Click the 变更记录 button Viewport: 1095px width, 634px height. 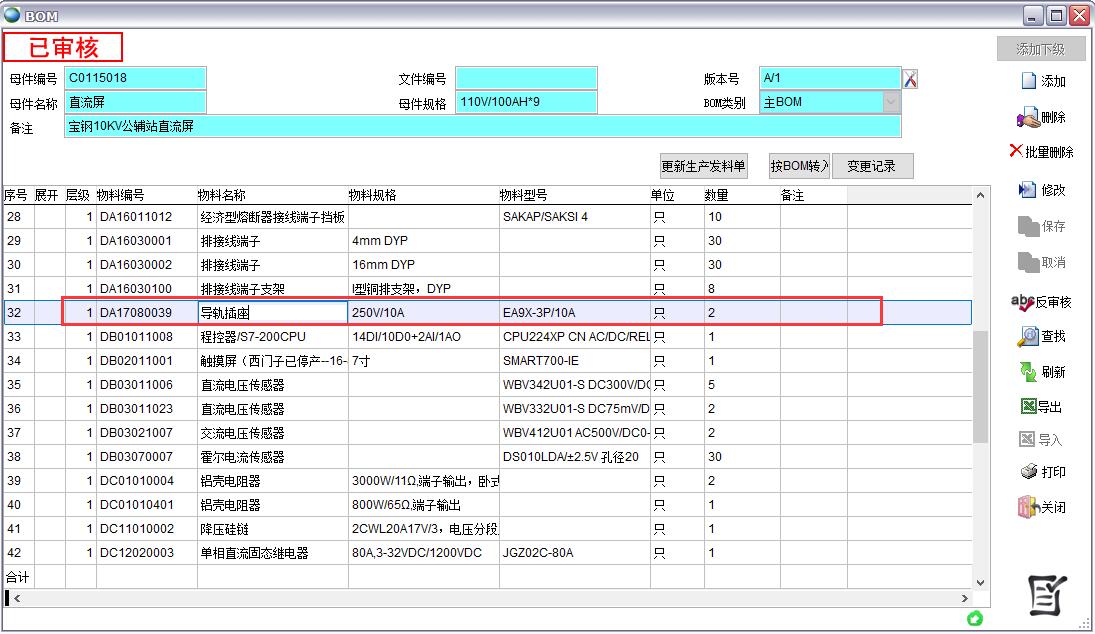872,167
